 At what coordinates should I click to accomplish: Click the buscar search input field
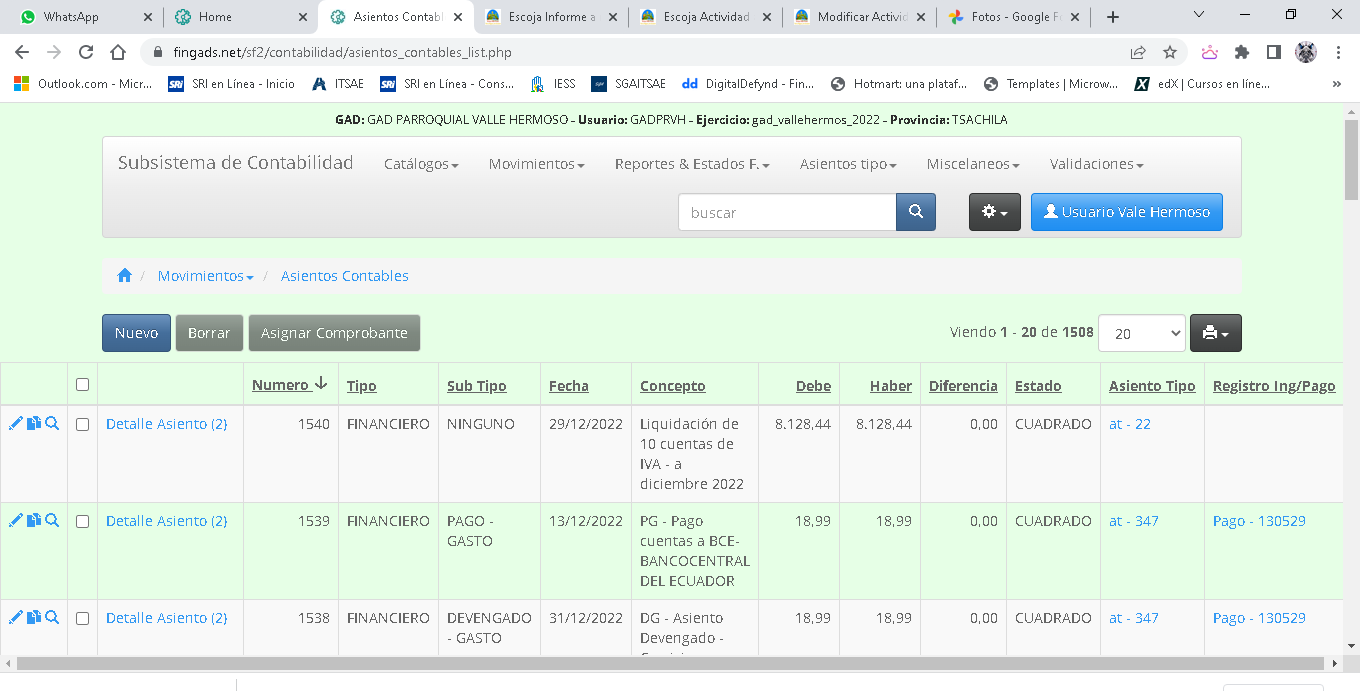click(787, 212)
